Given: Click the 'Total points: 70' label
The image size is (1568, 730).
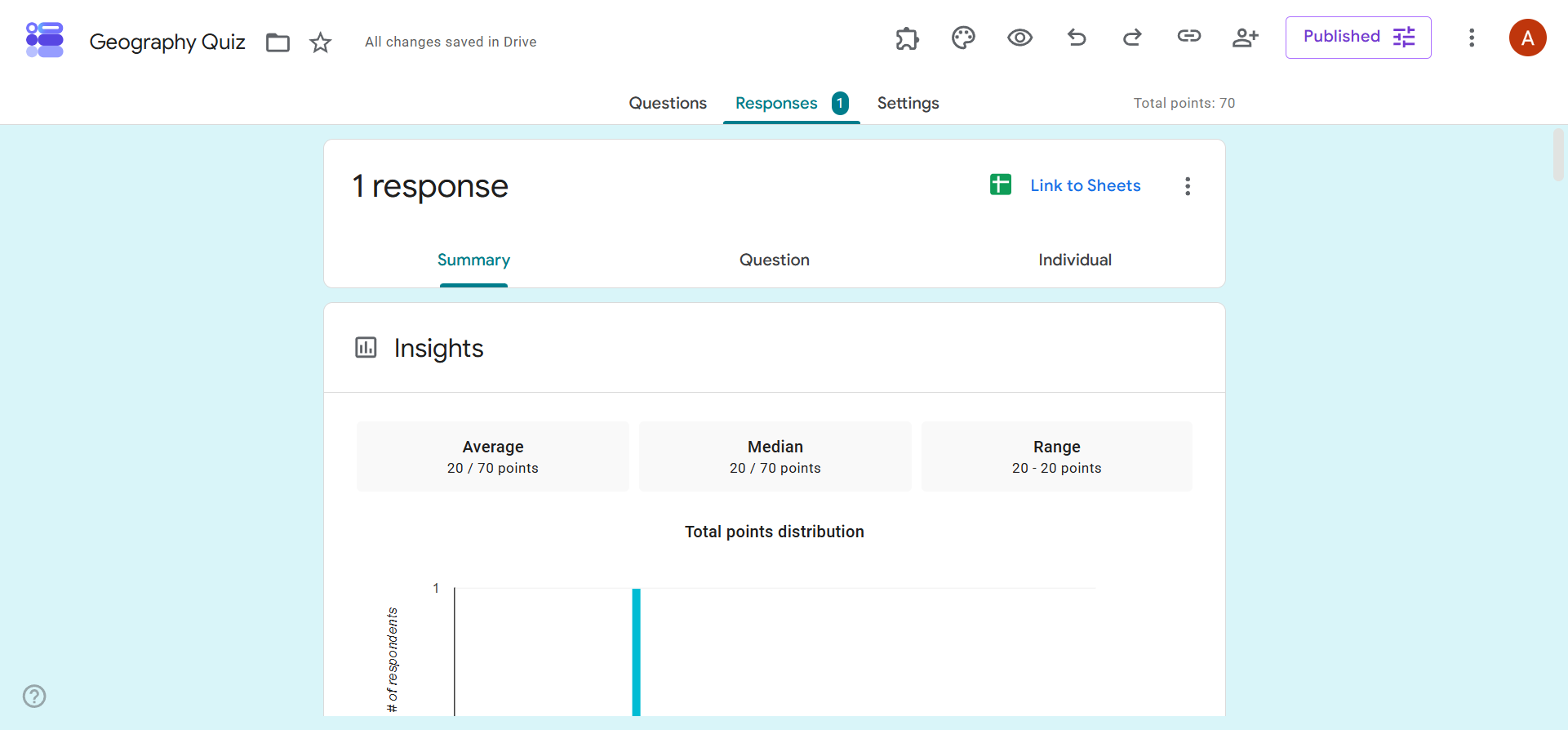Looking at the screenshot, I should pyautogui.click(x=1184, y=103).
